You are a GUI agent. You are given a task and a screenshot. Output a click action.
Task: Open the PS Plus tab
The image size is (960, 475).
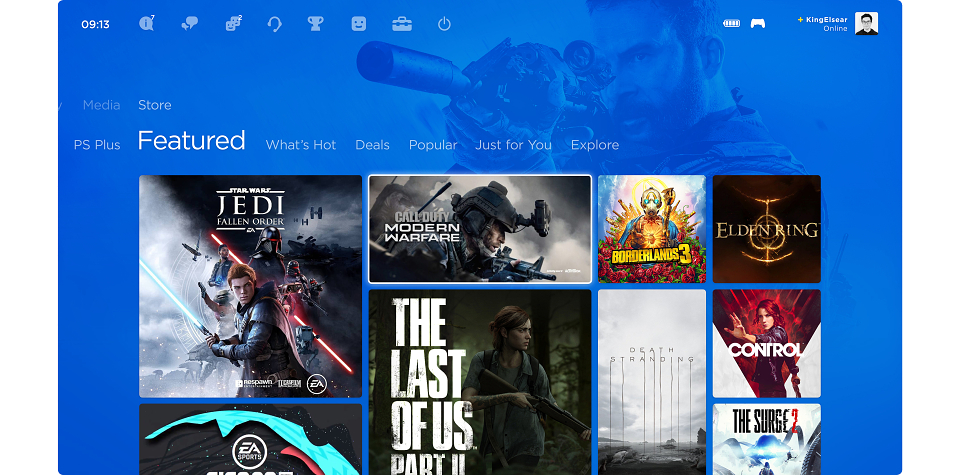pos(97,145)
